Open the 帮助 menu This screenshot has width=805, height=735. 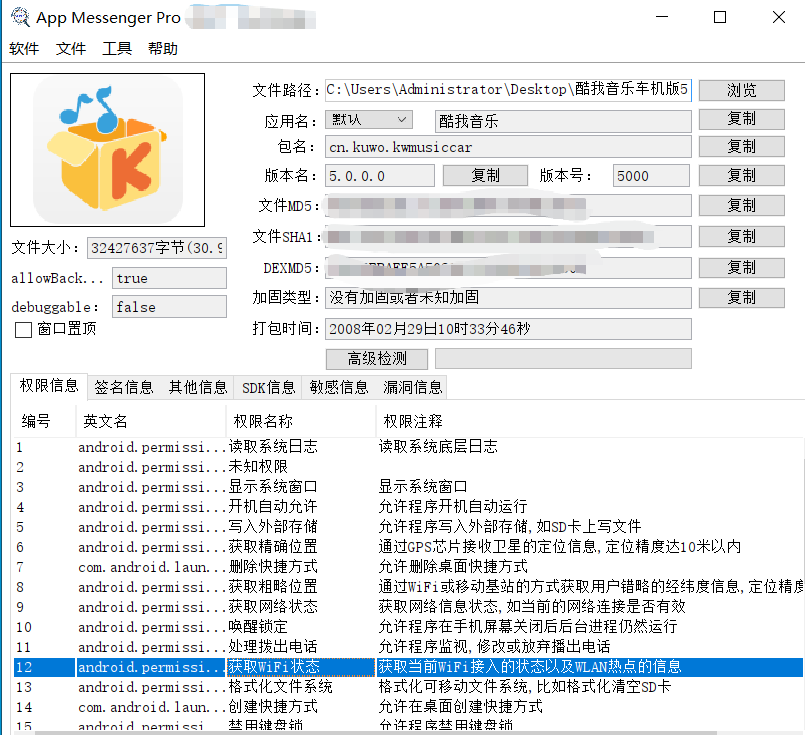pos(163,49)
